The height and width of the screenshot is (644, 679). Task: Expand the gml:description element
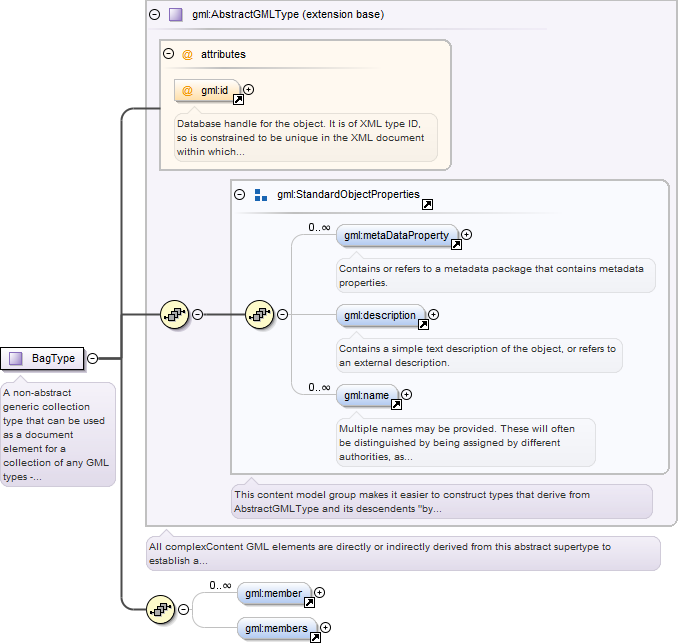point(433,315)
